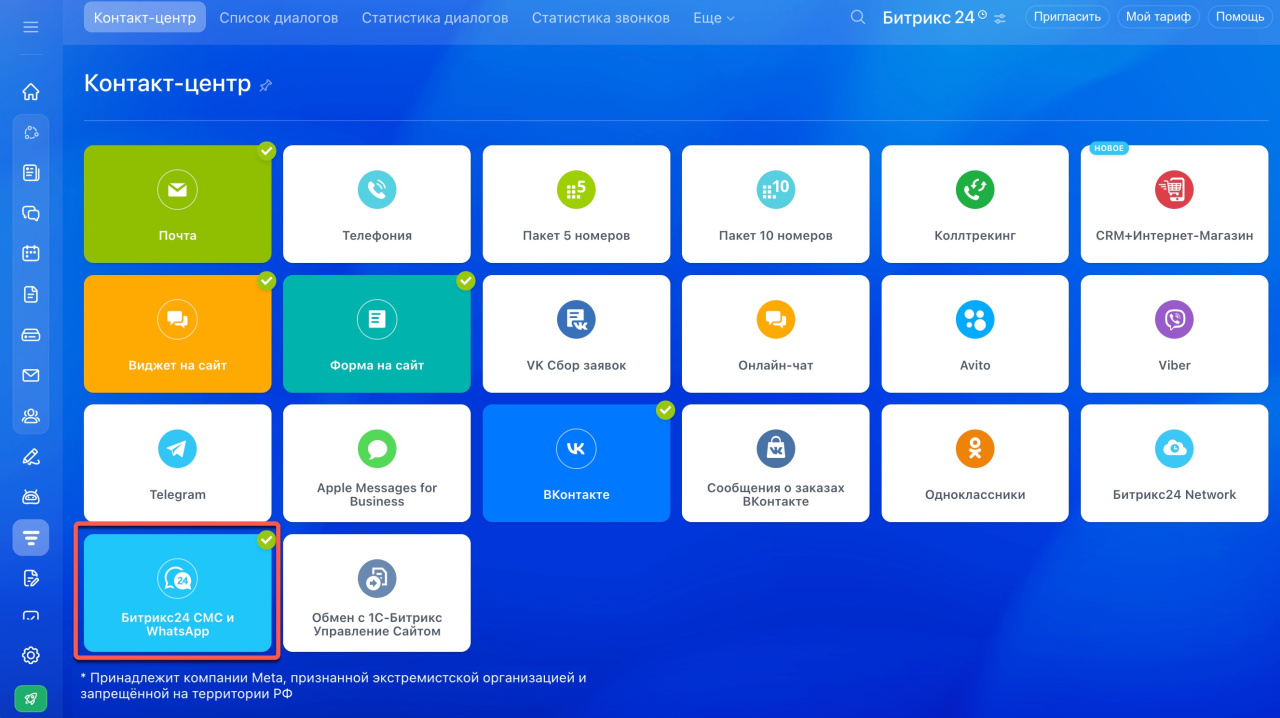Click the Avito icon
Viewport: 1280px width, 718px height.
click(975, 319)
